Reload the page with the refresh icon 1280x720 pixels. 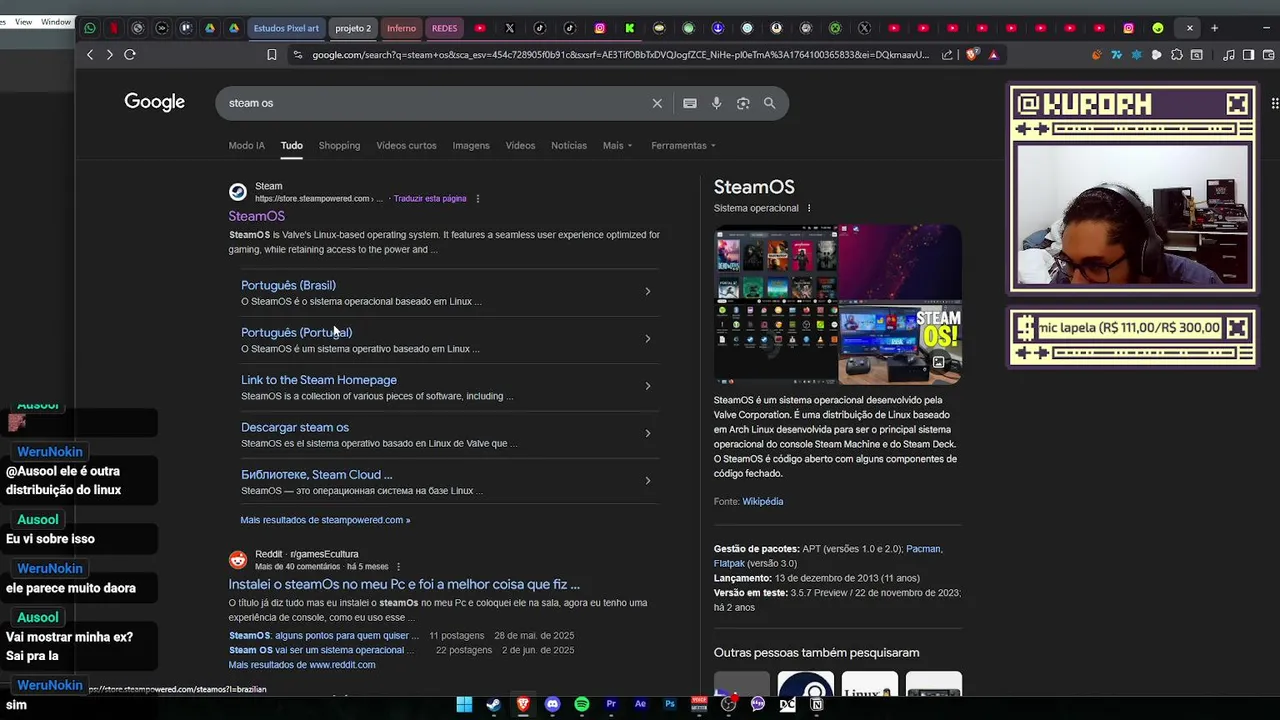130,54
